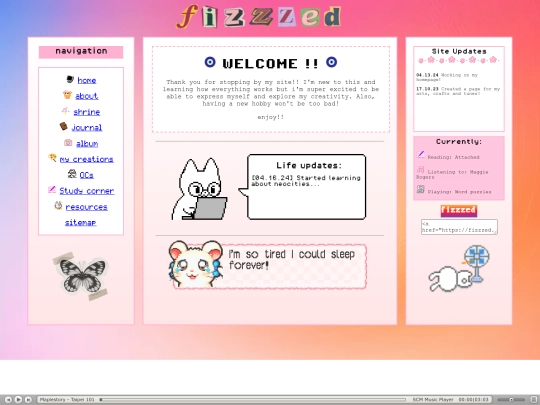
Task: Click the cat with laptop pixel image
Action: tap(199, 189)
